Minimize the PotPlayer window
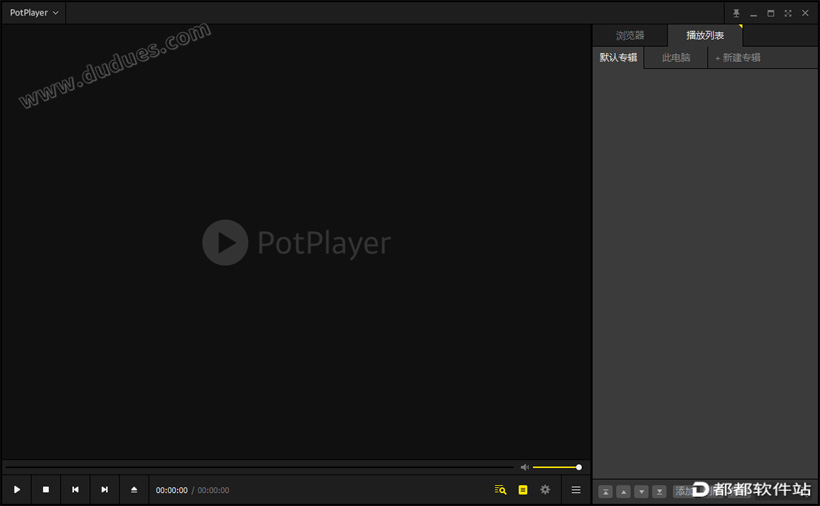 (x=754, y=14)
